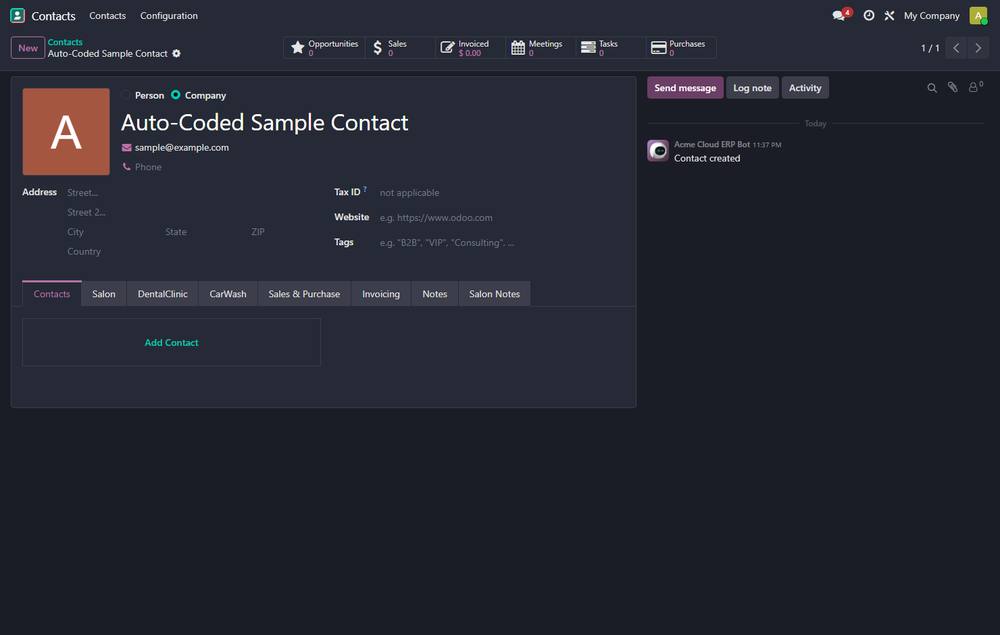Select the Person radio button
This screenshot has width=1000, height=635.
coord(126,95)
